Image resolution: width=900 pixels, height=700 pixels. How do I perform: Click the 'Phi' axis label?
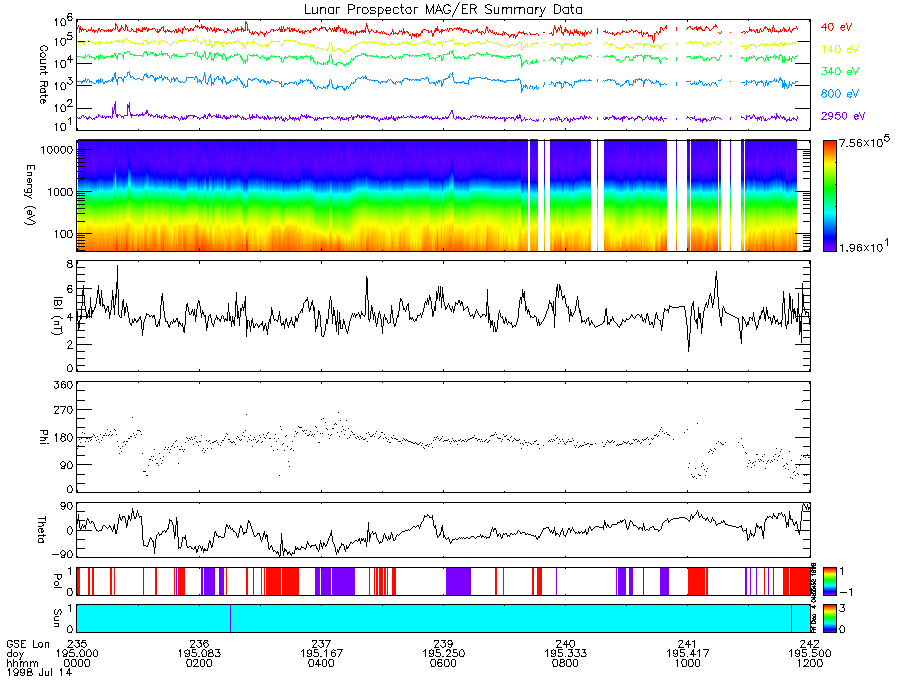pyautogui.click(x=44, y=437)
